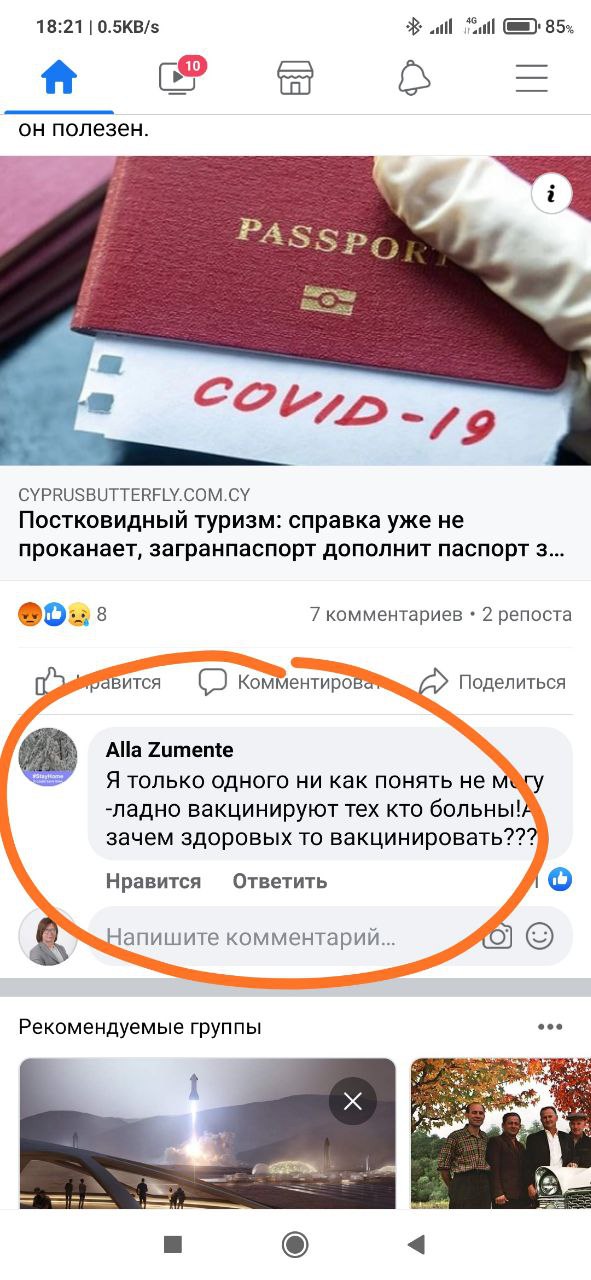Tap the info icon on passport image
The height and width of the screenshot is (1280, 591).
[x=551, y=194]
